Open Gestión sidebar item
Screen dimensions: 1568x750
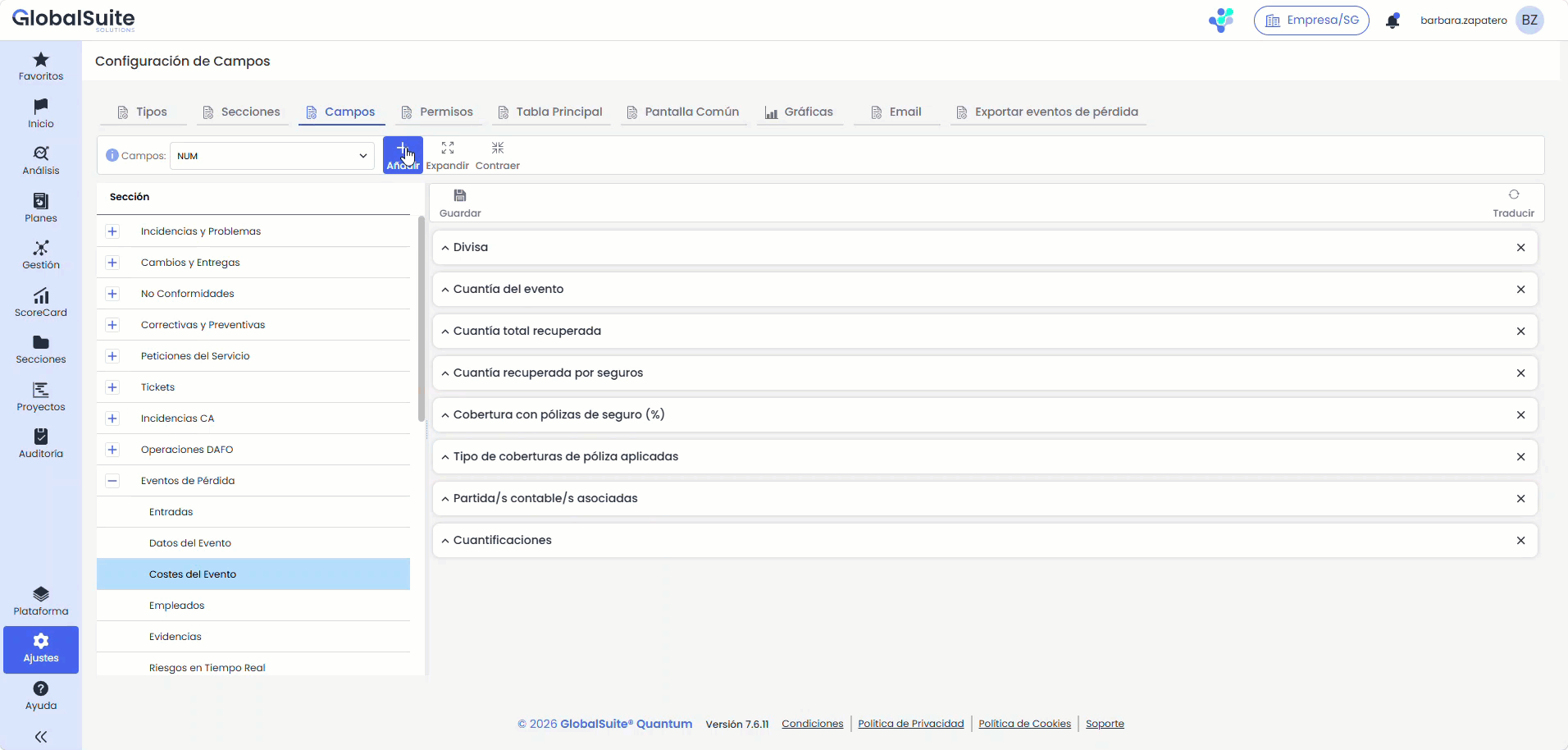(x=41, y=255)
